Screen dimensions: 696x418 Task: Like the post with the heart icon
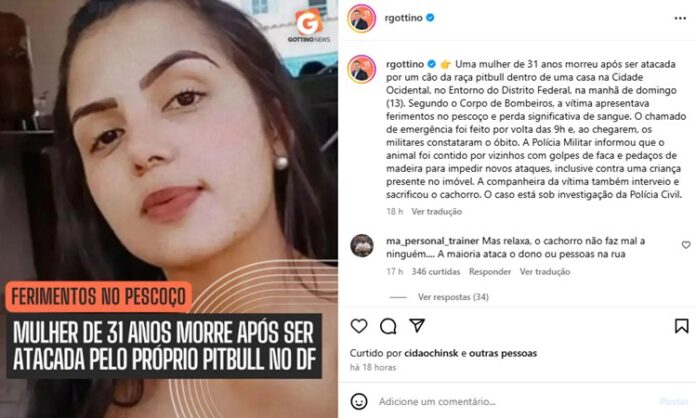point(359,326)
